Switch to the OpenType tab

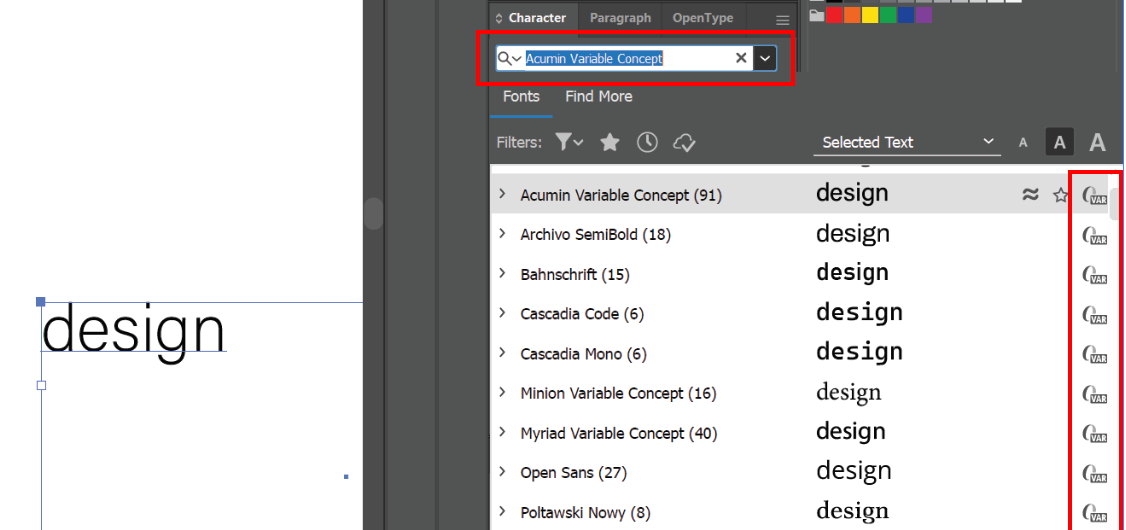[x=702, y=19]
